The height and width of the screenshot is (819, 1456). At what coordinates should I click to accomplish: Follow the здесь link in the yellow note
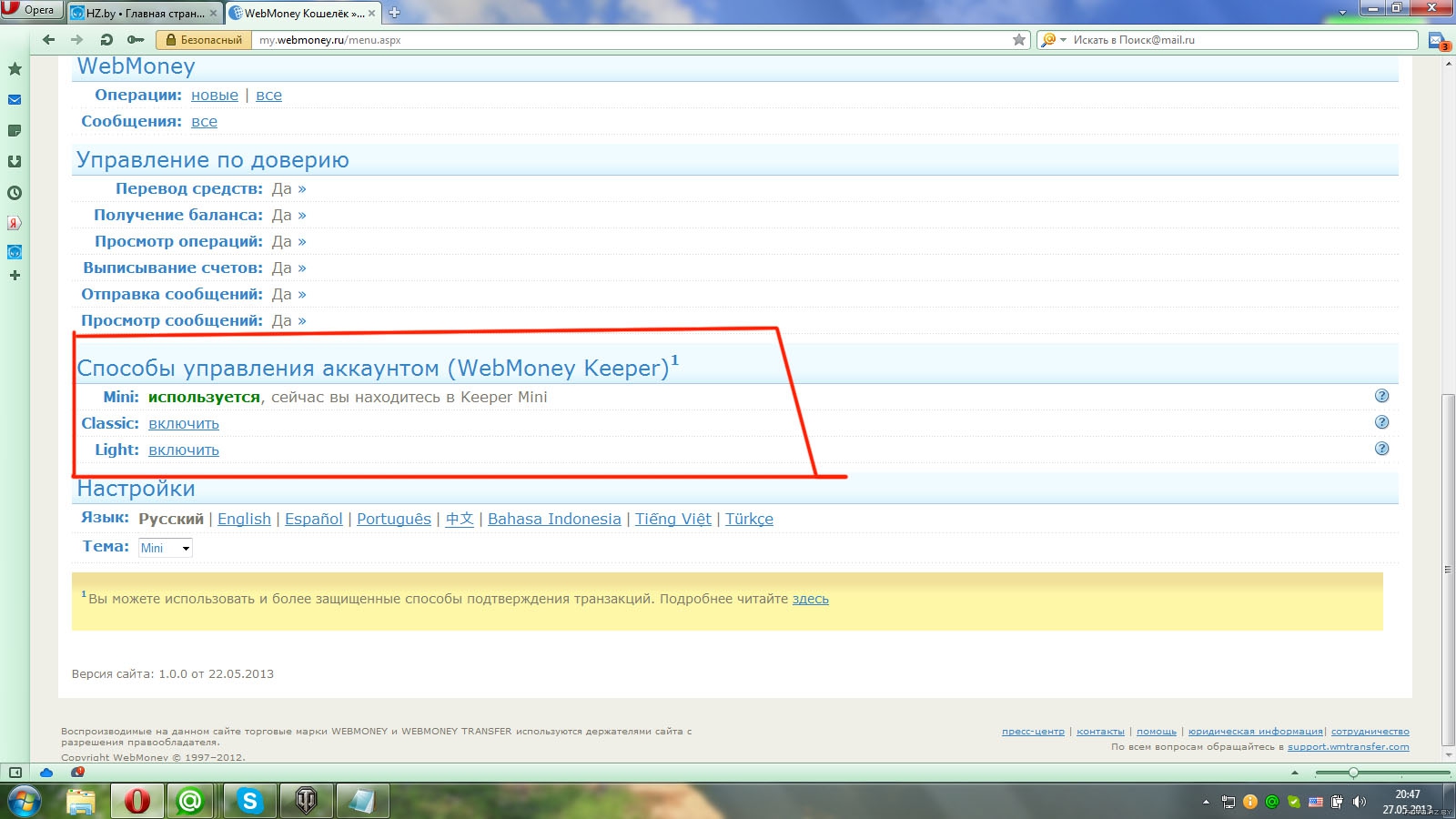811,599
